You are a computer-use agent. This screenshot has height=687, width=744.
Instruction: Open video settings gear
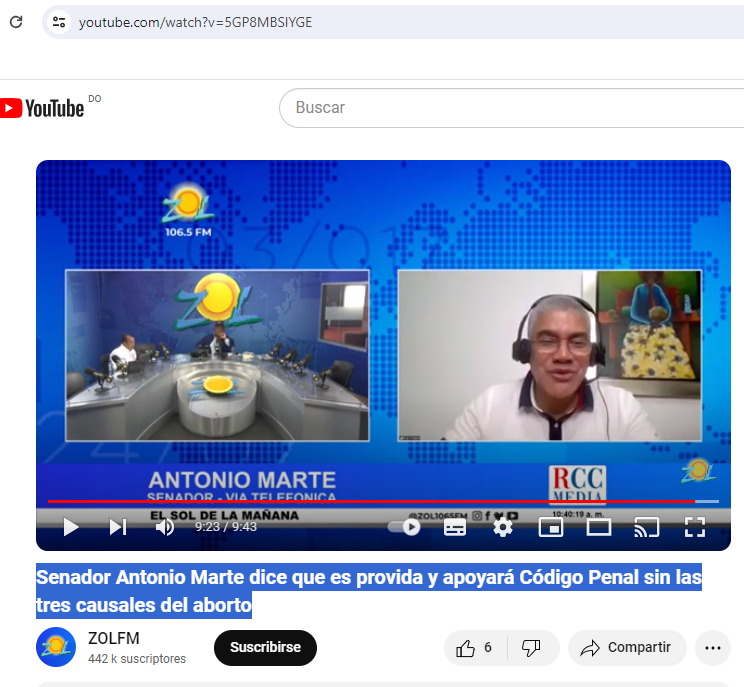tap(503, 527)
